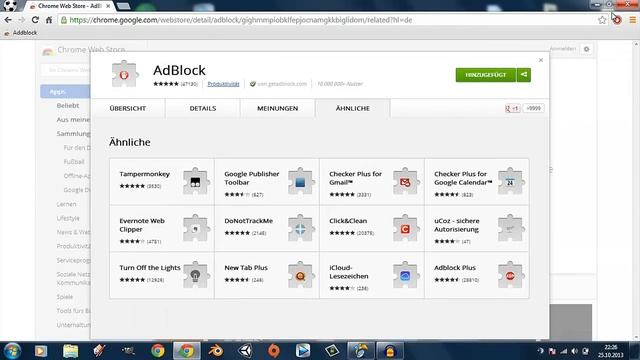640x360 pixels.
Task: Click the share icon beside Hinzugefügt
Action: [x=524, y=75]
